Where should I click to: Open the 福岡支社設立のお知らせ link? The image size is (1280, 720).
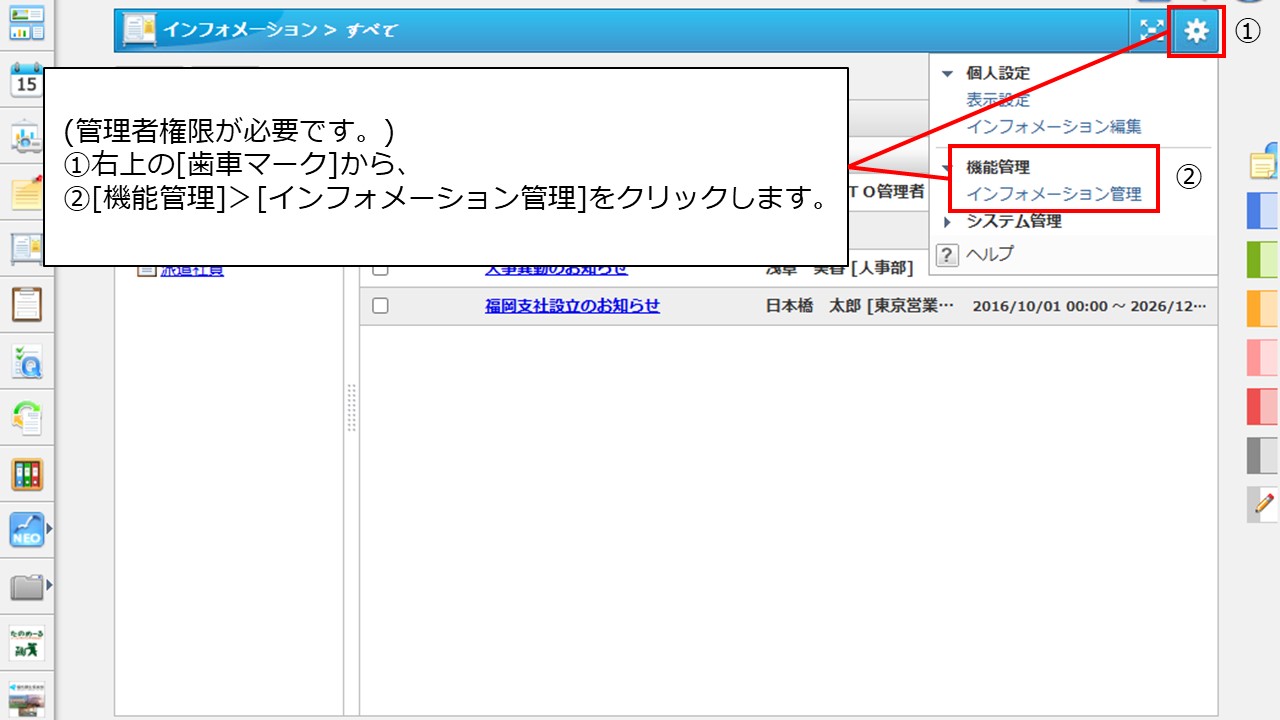[572, 306]
